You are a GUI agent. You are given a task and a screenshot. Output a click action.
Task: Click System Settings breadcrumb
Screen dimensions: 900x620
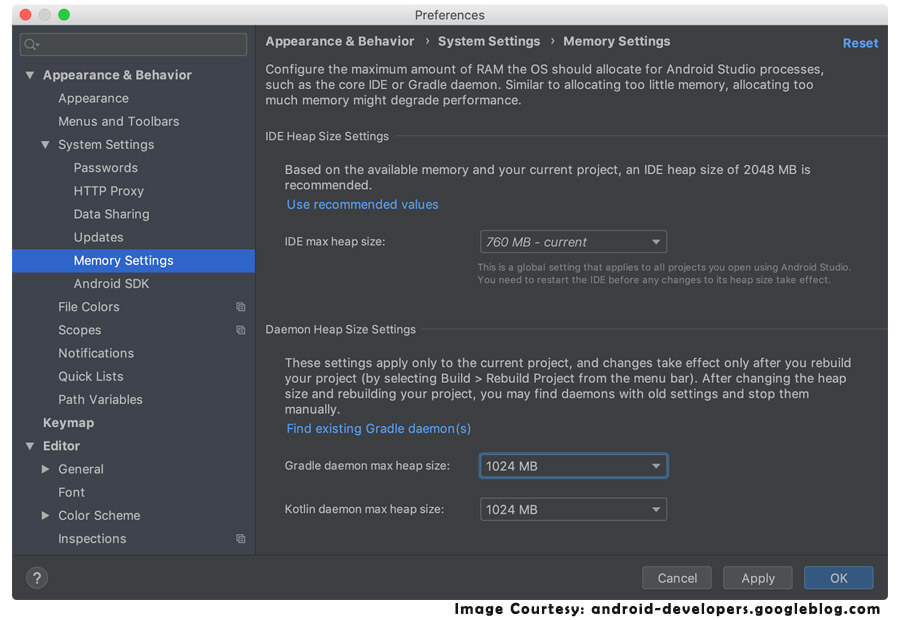click(x=488, y=41)
